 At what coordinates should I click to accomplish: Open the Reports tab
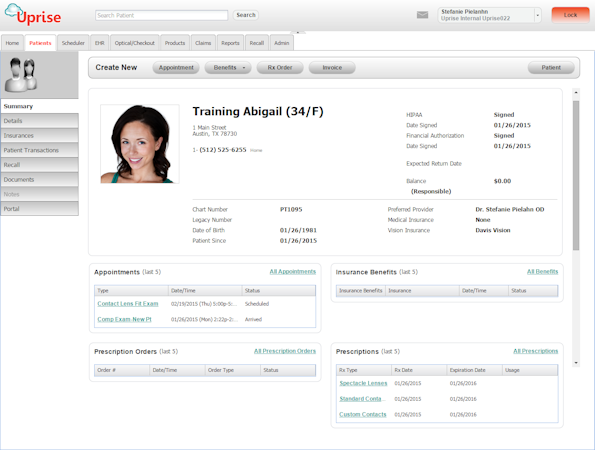(230, 43)
